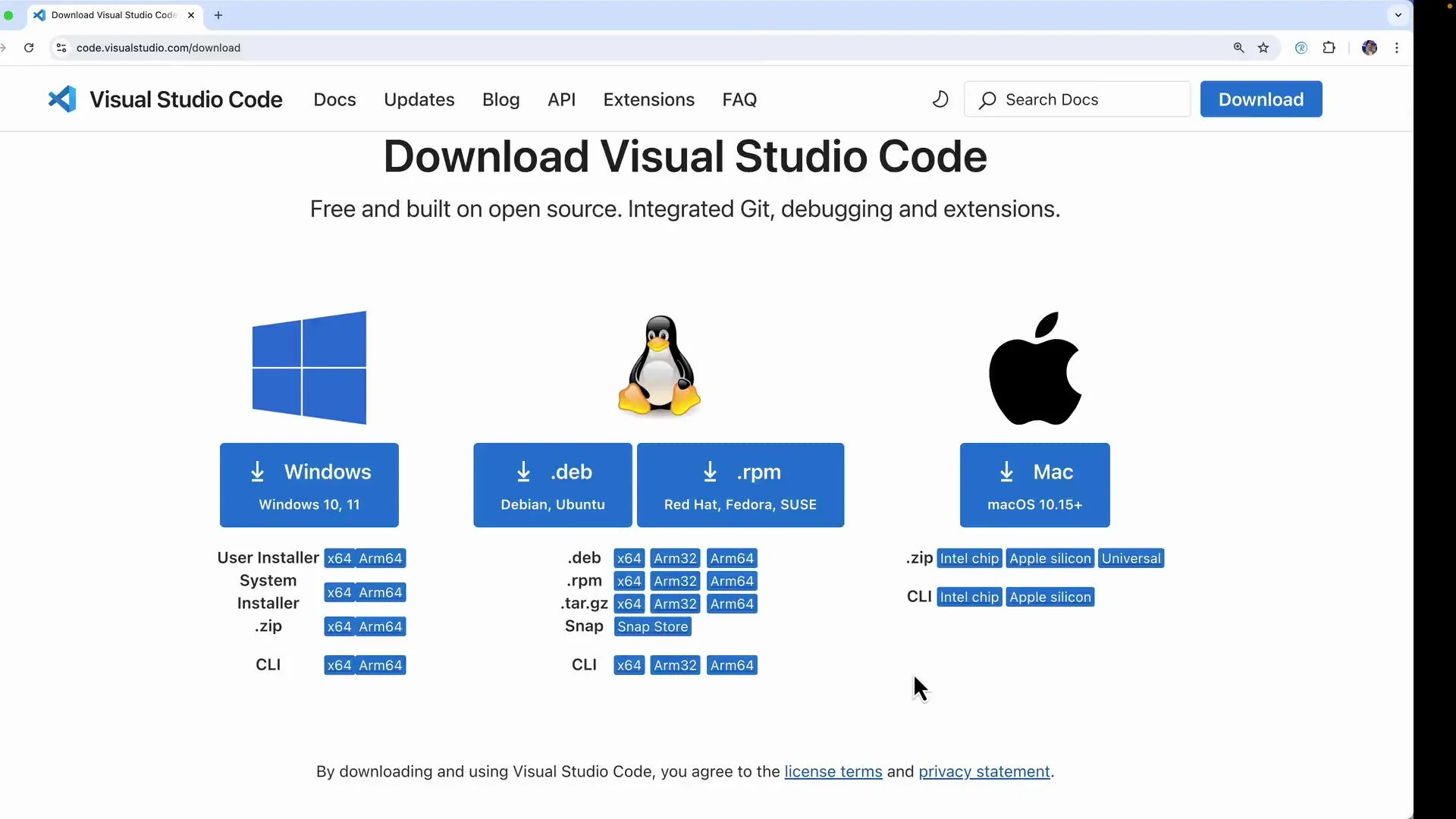Select Linux CLI Arm32 download
The height and width of the screenshot is (819, 1456).
click(676, 665)
